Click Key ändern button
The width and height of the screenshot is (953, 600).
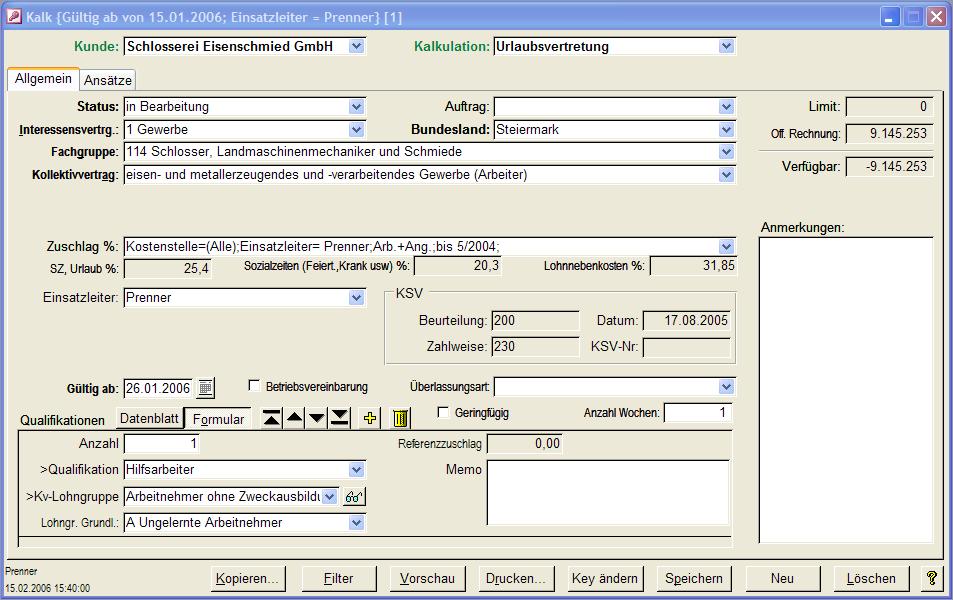[605, 578]
